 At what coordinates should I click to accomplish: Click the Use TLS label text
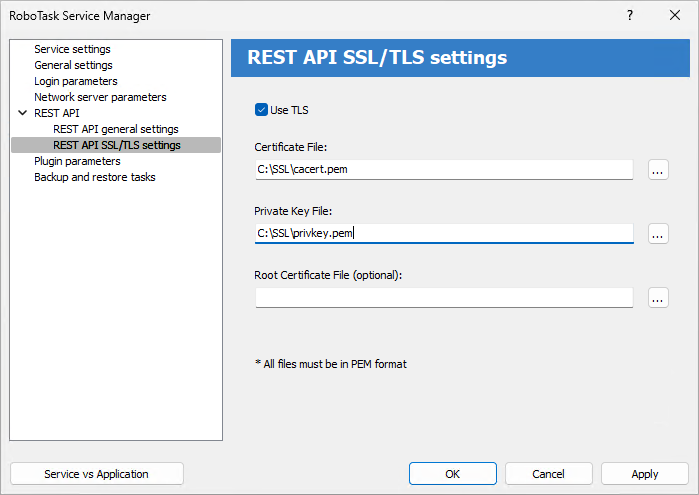tap(289, 110)
